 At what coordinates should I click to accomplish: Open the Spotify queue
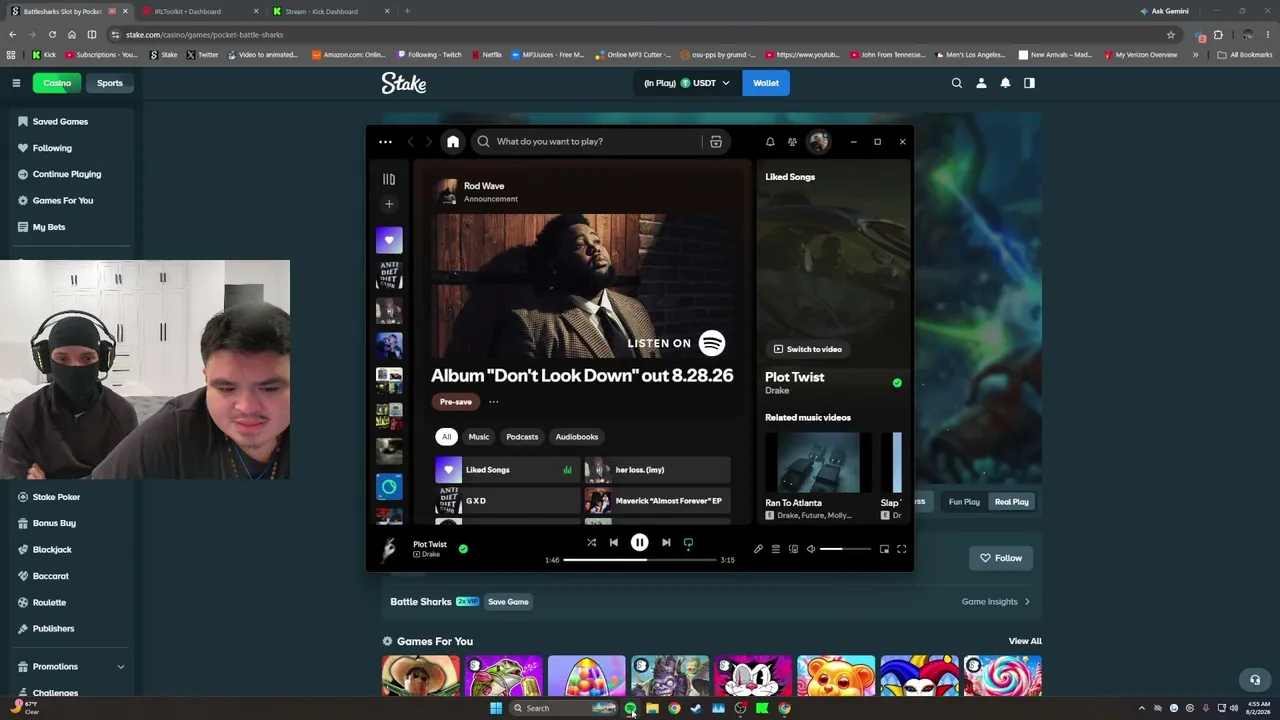pos(775,549)
